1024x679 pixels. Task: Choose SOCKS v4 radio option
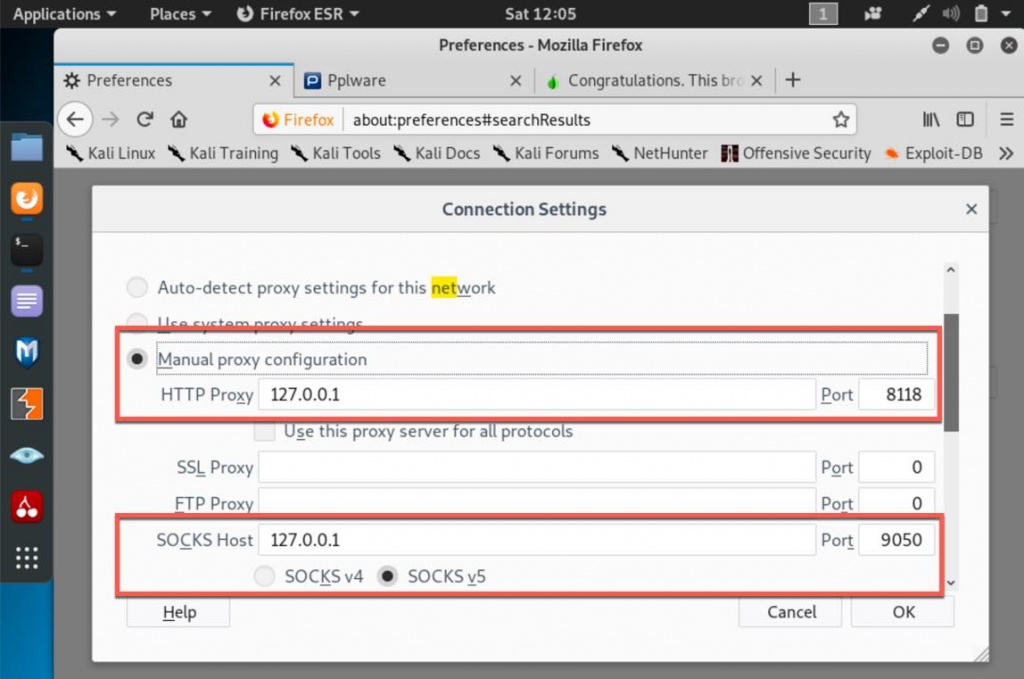click(x=264, y=577)
